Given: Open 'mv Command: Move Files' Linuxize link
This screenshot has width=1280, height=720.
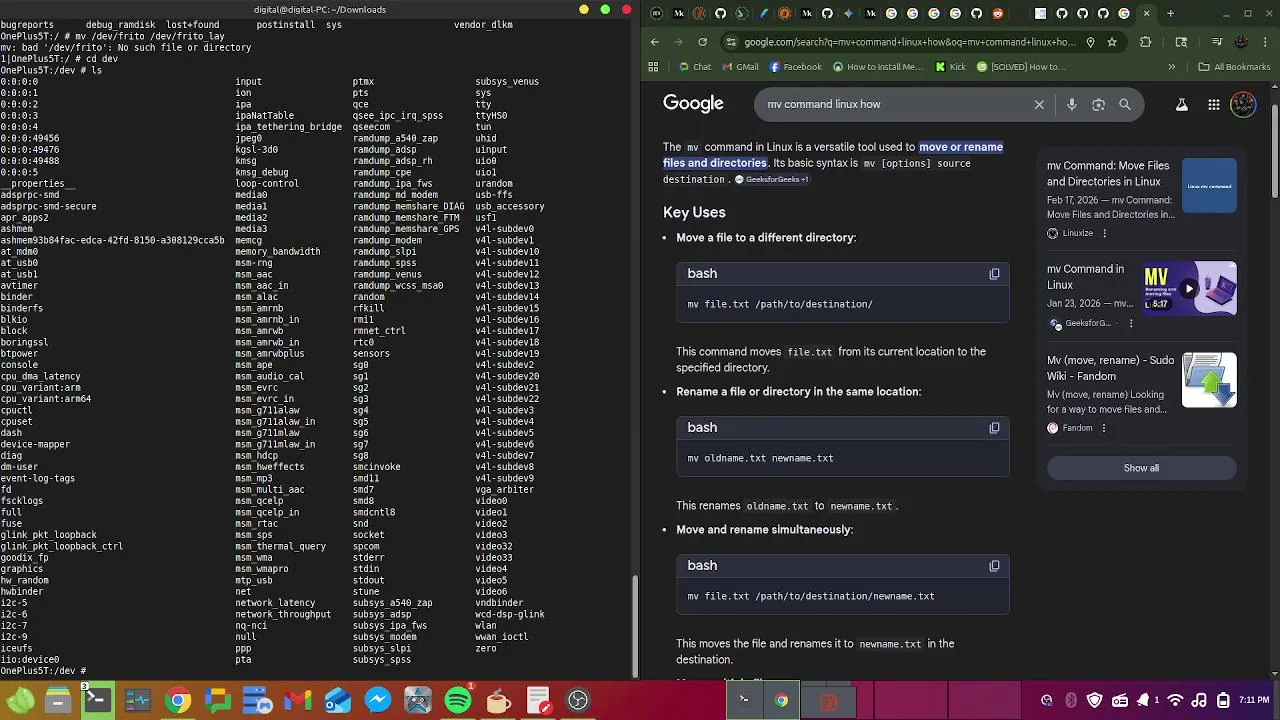Looking at the screenshot, I should click(1108, 174).
